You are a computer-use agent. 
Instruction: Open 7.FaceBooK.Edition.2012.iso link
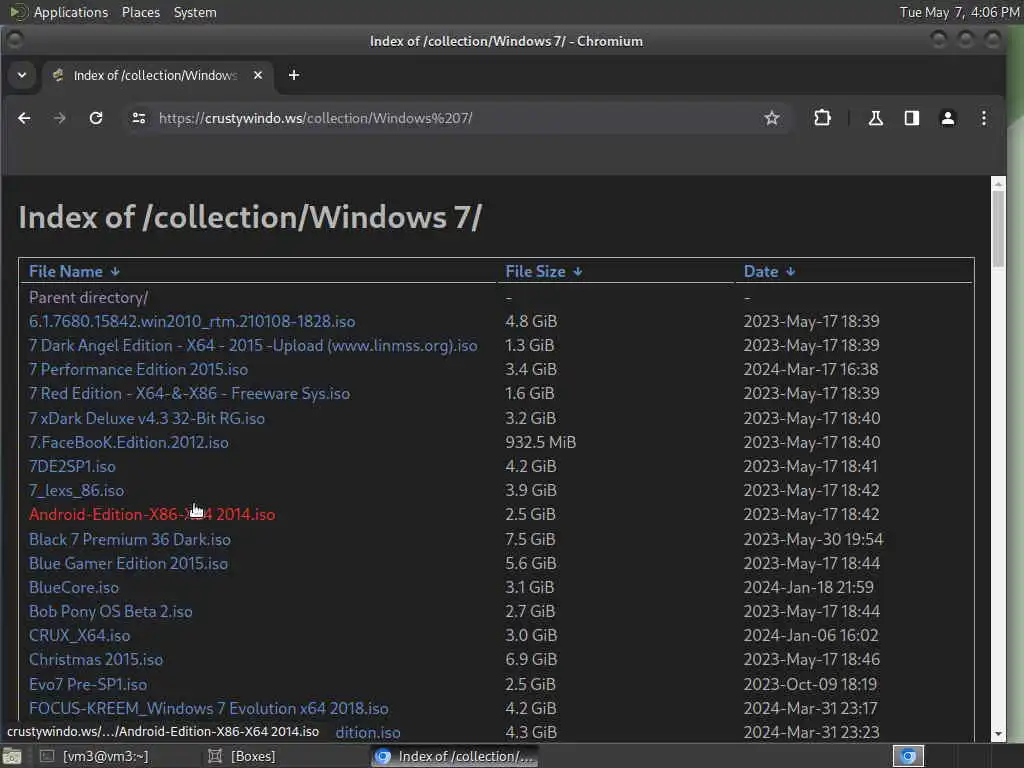point(129,443)
